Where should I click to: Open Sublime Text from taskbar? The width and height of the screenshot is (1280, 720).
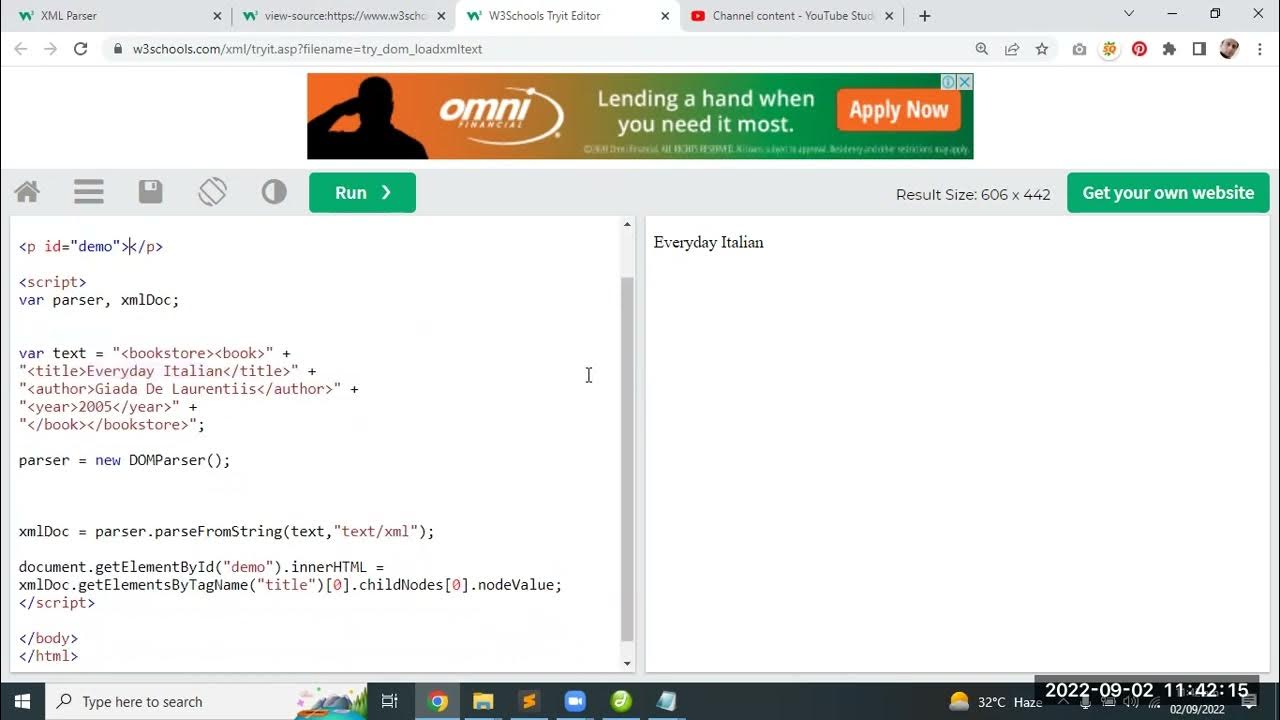click(529, 701)
